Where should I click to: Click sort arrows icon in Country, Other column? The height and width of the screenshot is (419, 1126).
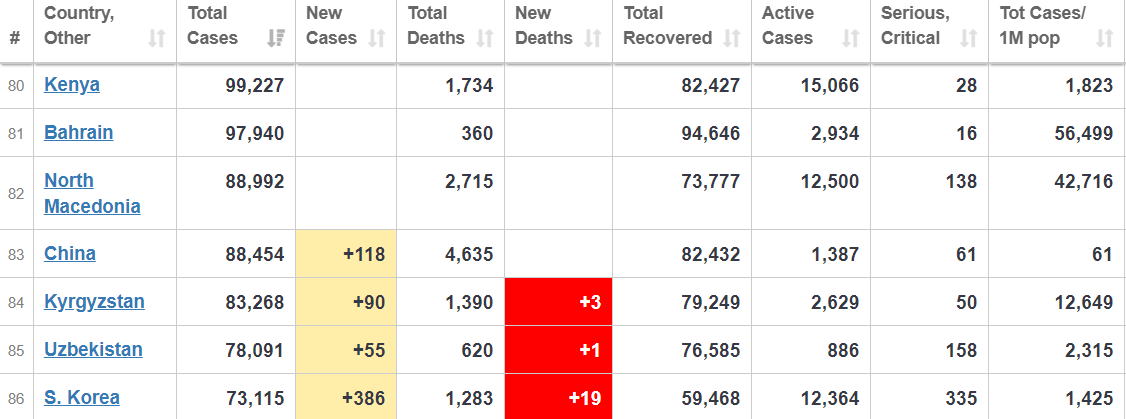(157, 39)
